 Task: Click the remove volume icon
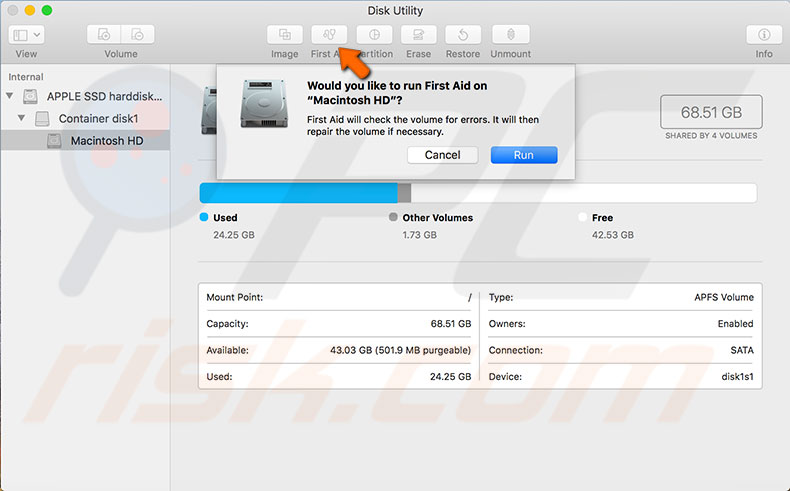(138, 34)
